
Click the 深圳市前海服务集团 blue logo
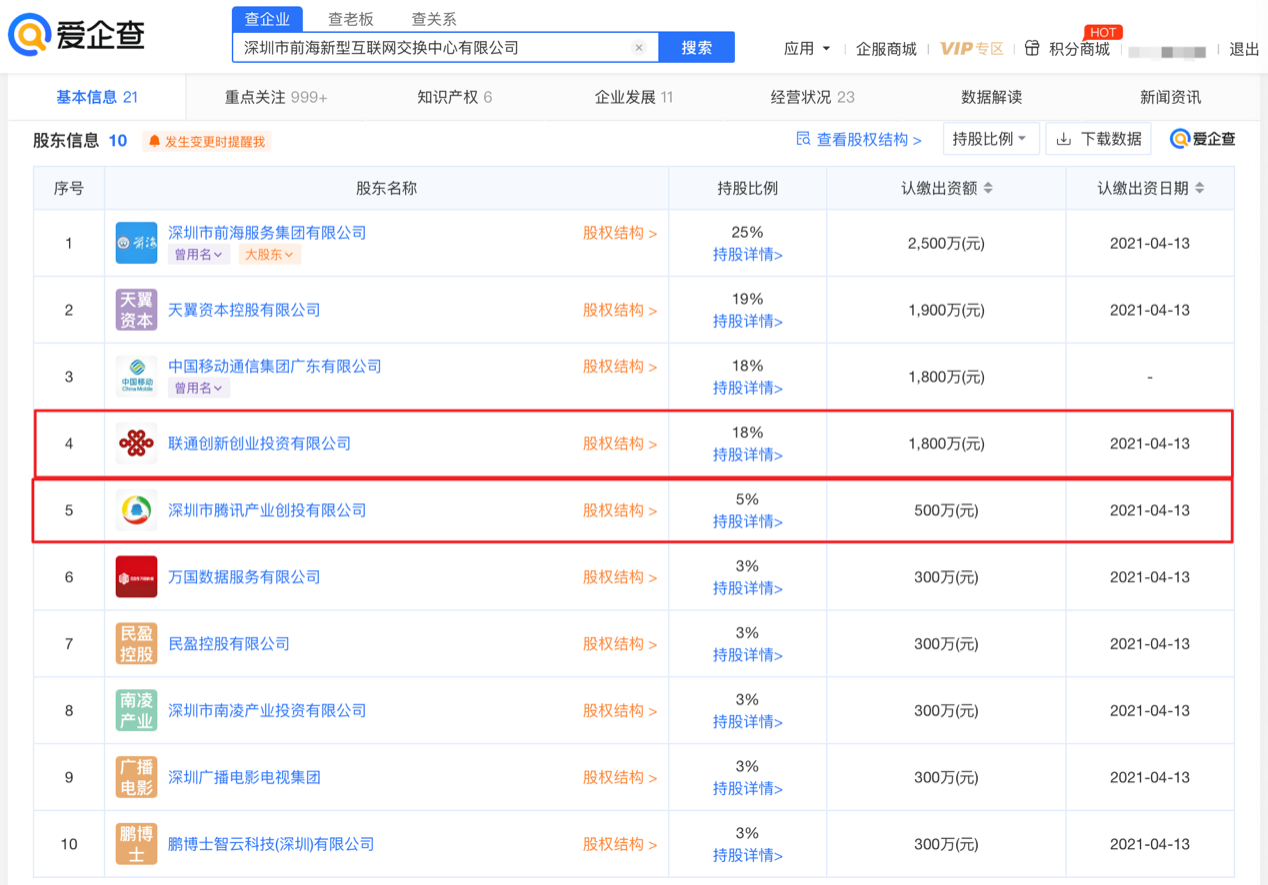pyautogui.click(x=136, y=243)
